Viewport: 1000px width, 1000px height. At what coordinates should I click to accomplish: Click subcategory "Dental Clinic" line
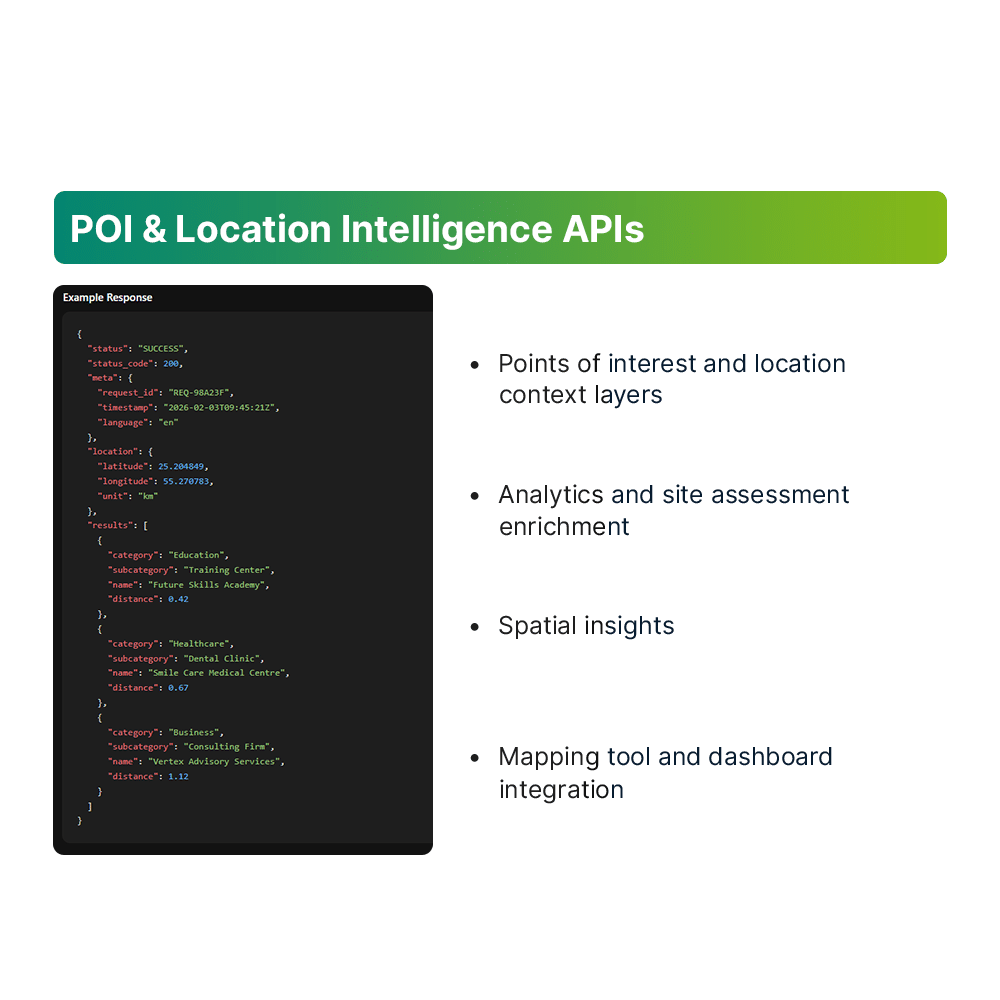point(186,659)
